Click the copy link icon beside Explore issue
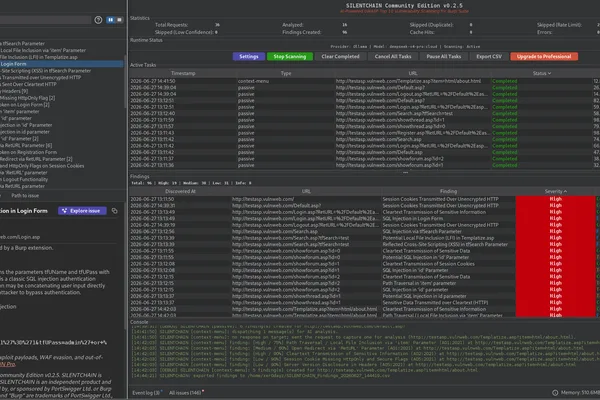600x400 pixels. pos(114,211)
